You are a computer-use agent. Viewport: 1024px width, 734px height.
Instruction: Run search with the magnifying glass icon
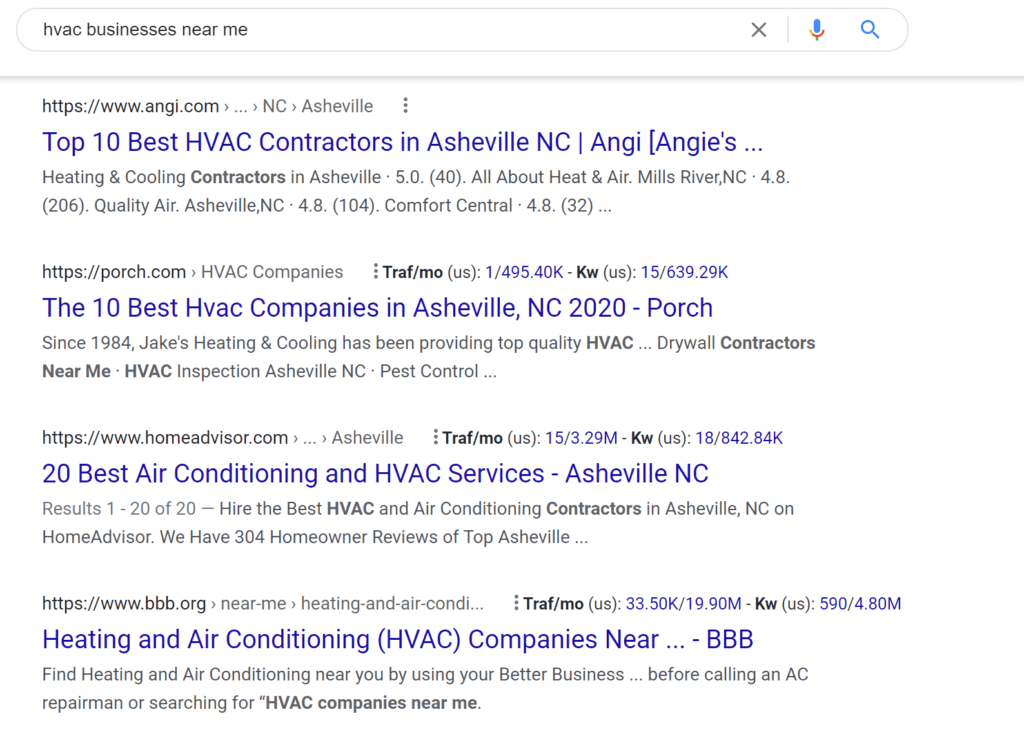869,29
